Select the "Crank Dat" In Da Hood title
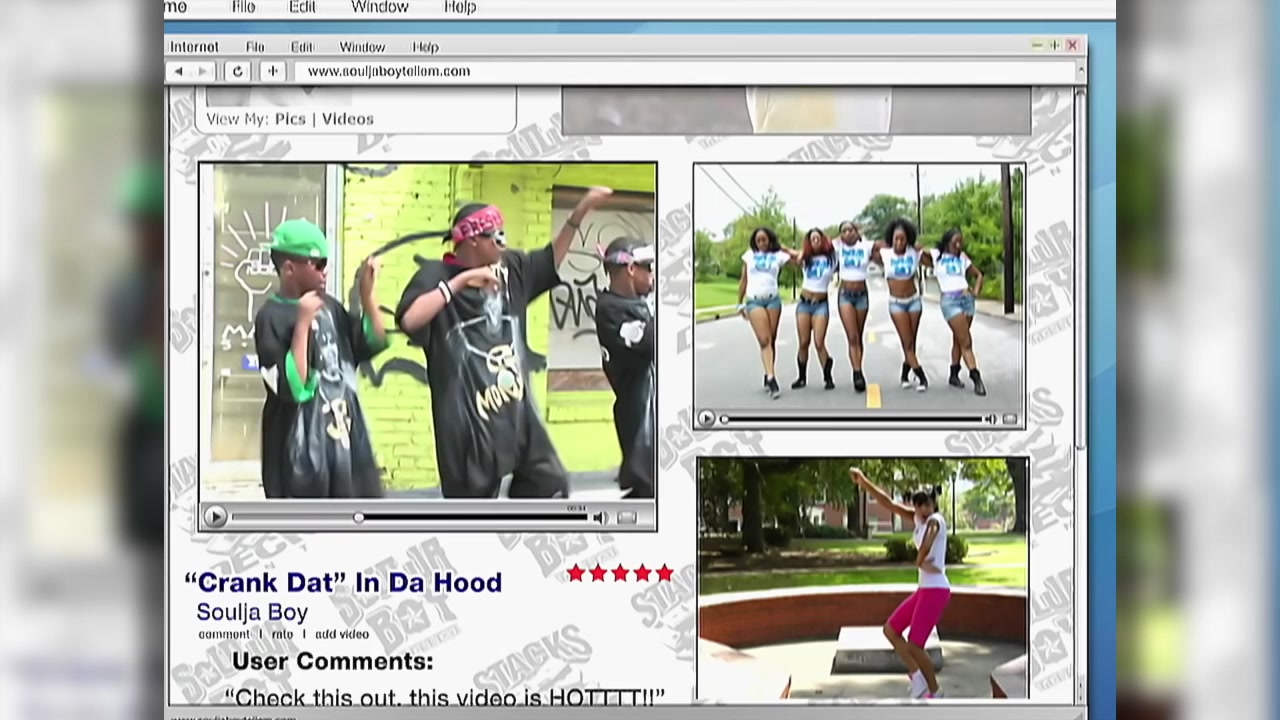 click(x=343, y=582)
